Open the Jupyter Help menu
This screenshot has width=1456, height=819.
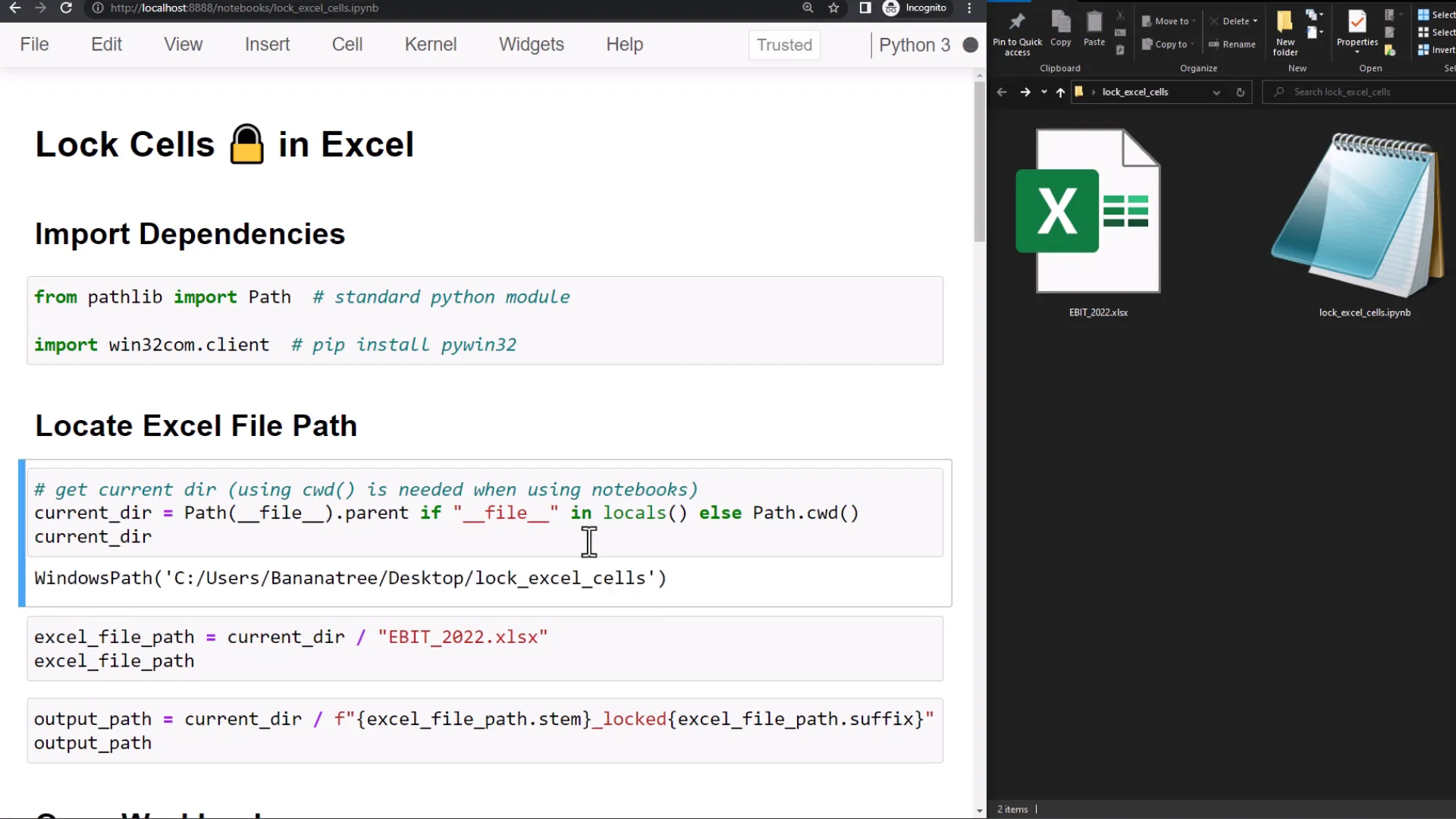[624, 45]
